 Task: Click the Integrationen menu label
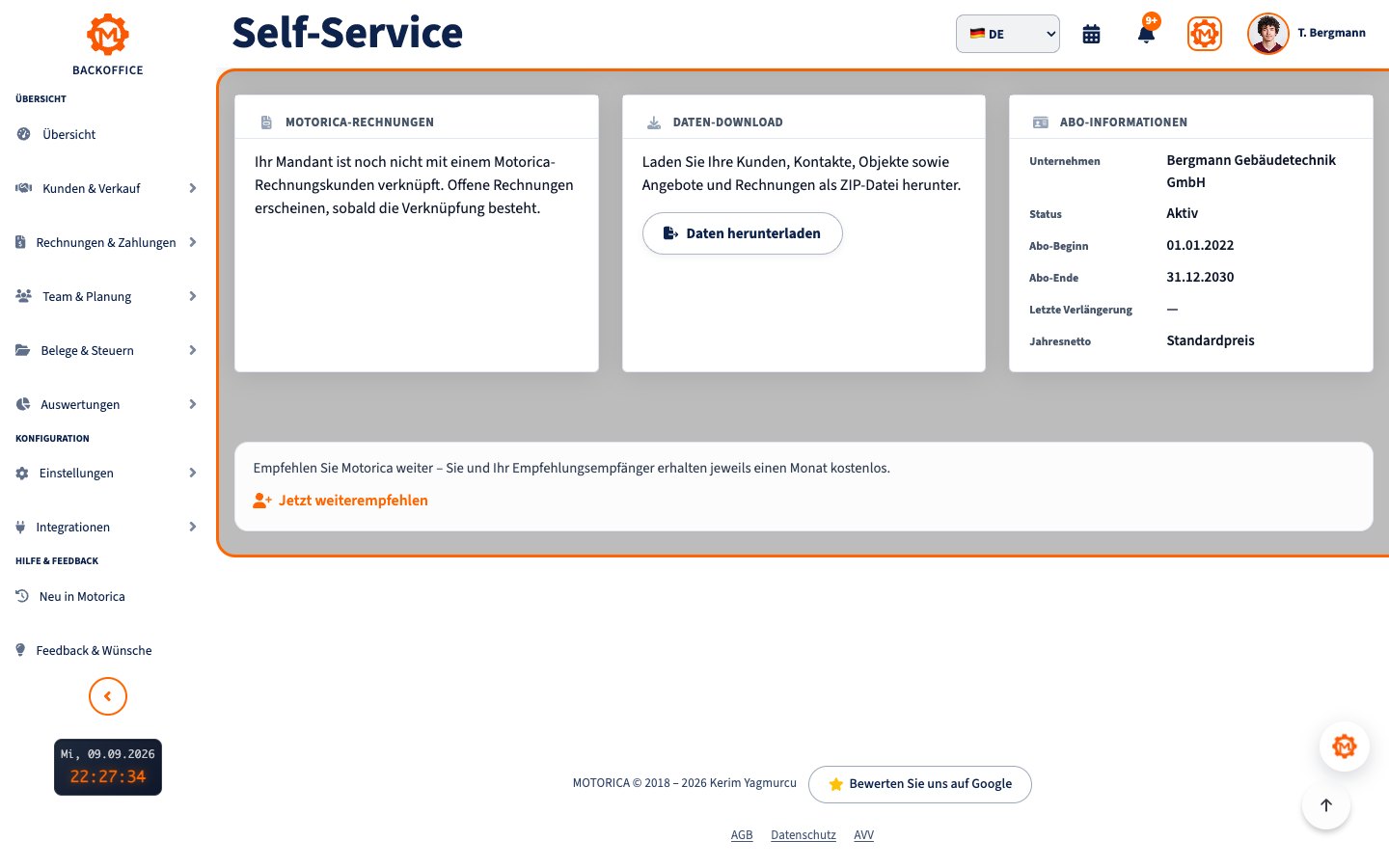(73, 527)
